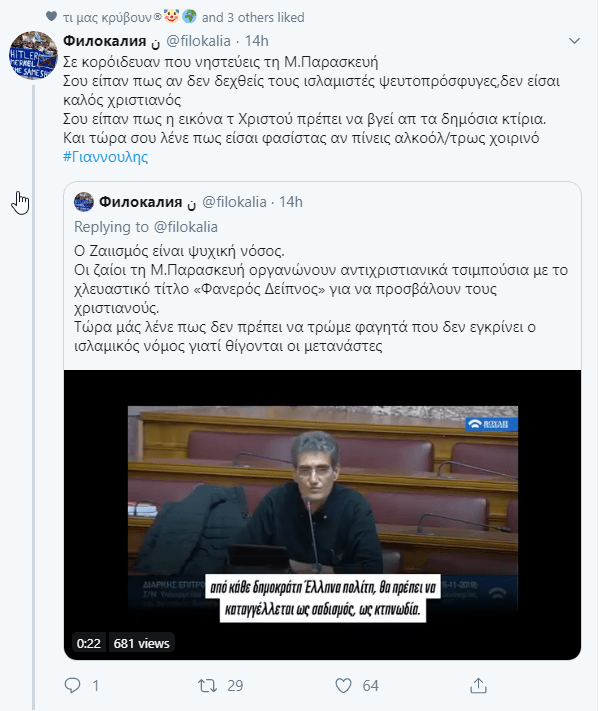600x711 pixels.
Task: Click the small heart icon in liked notice
Action: [x=52, y=16]
